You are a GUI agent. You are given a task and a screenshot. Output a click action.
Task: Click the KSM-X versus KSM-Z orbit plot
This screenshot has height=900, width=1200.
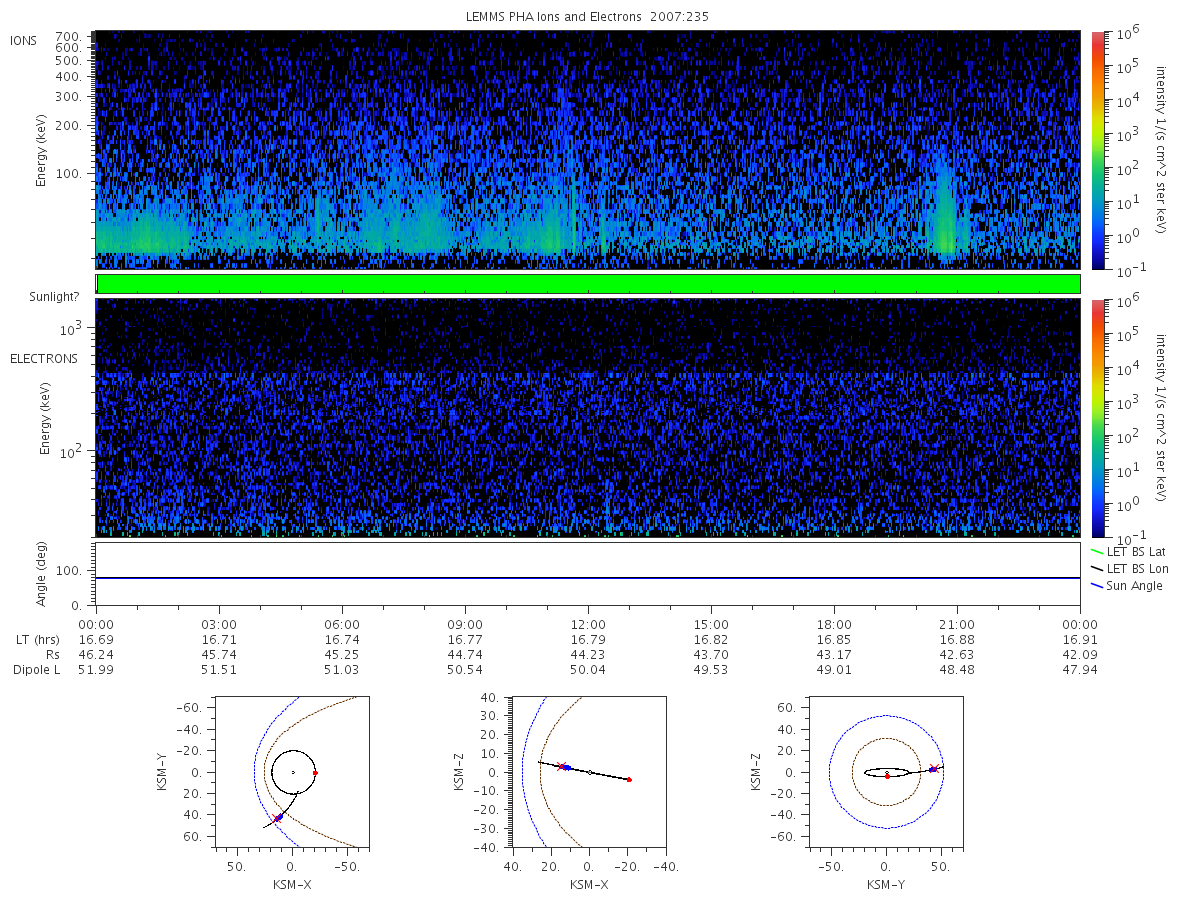pos(589,774)
